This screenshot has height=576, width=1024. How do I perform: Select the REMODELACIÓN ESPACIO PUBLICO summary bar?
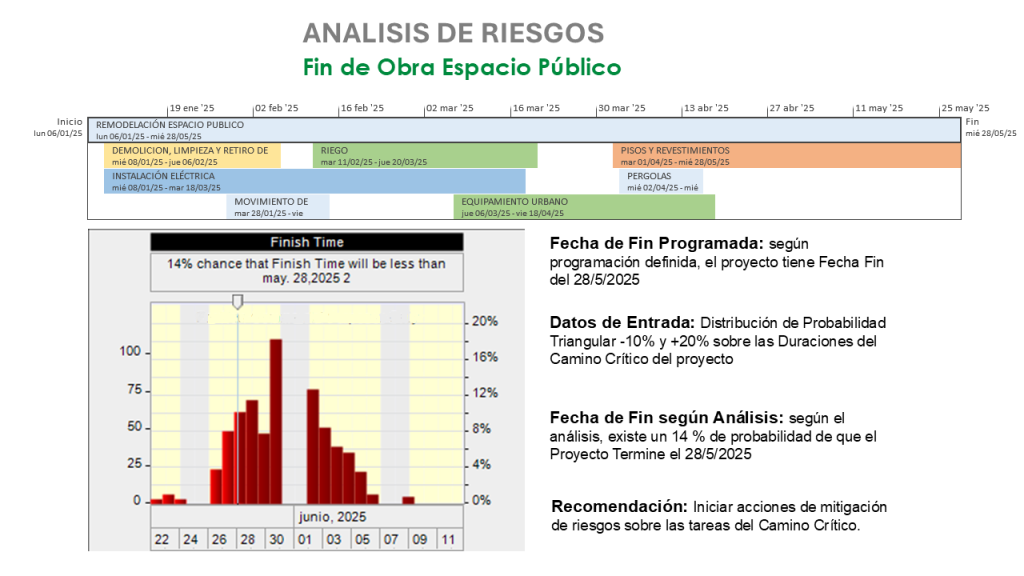coord(523,130)
